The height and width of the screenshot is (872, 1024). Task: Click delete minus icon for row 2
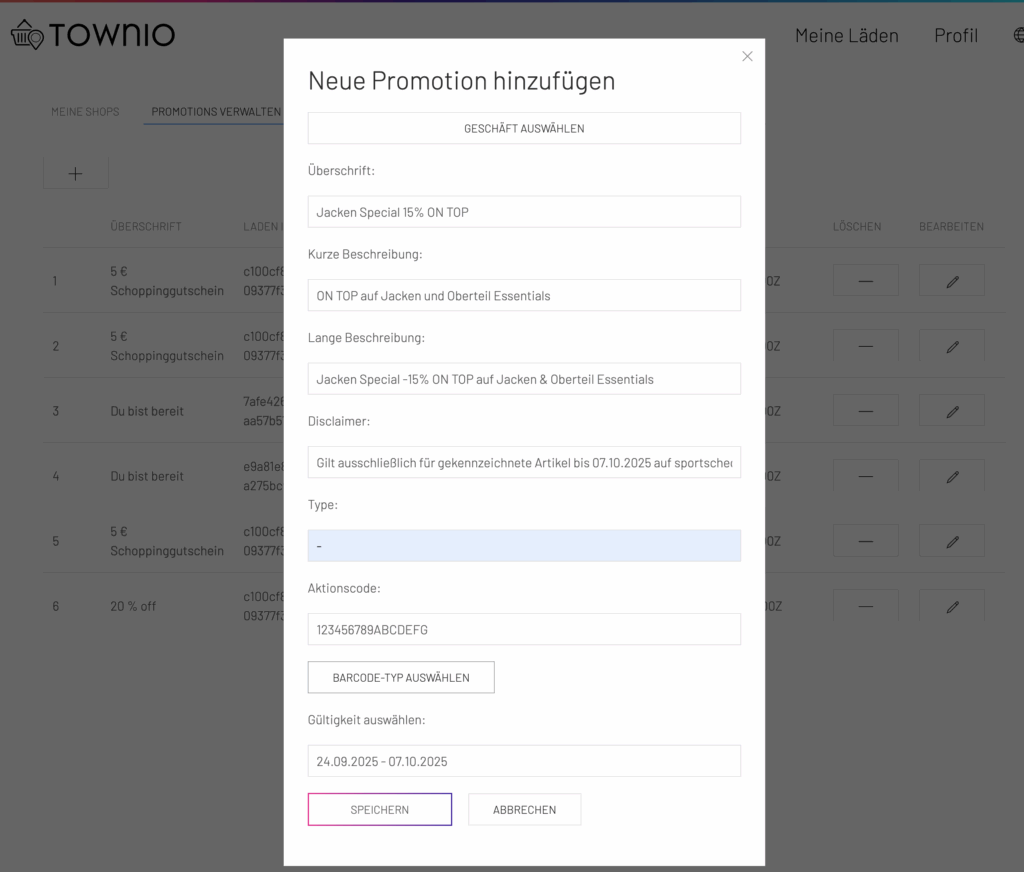tap(865, 346)
